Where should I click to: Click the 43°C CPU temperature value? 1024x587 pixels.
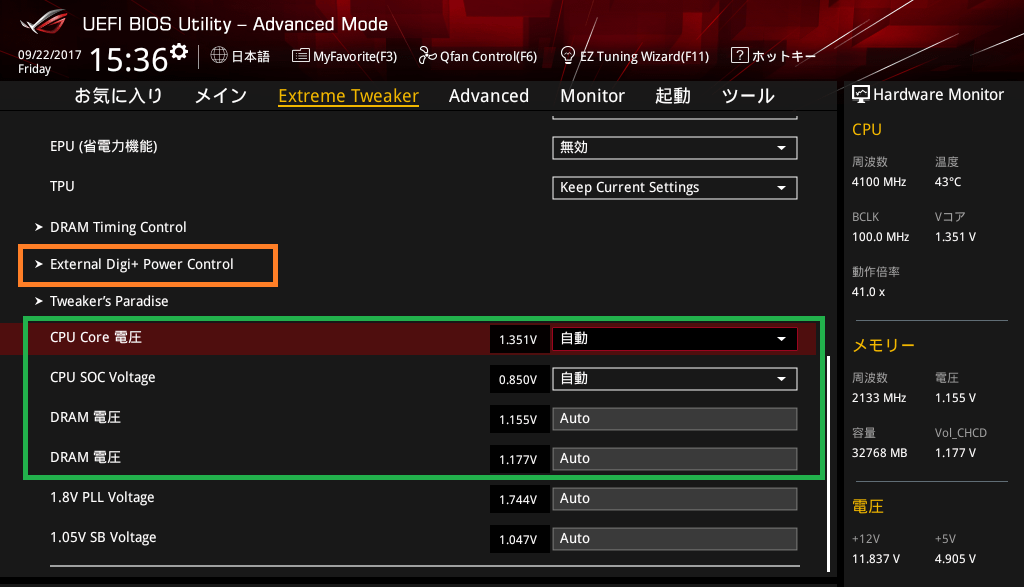(x=948, y=182)
